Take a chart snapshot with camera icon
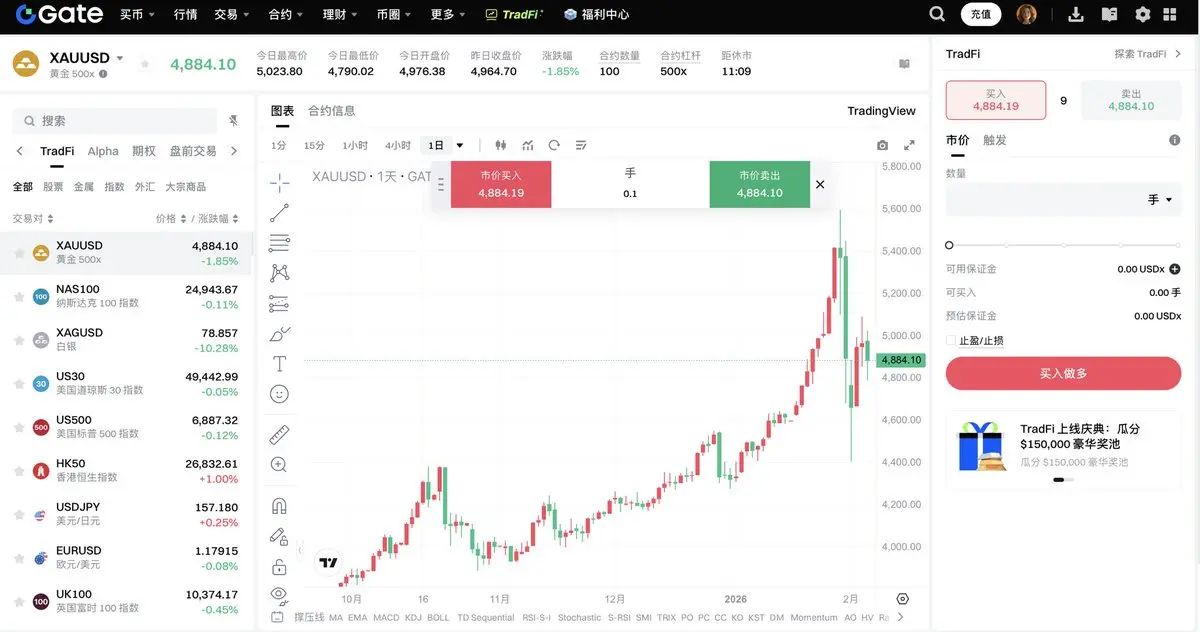 [x=882, y=145]
